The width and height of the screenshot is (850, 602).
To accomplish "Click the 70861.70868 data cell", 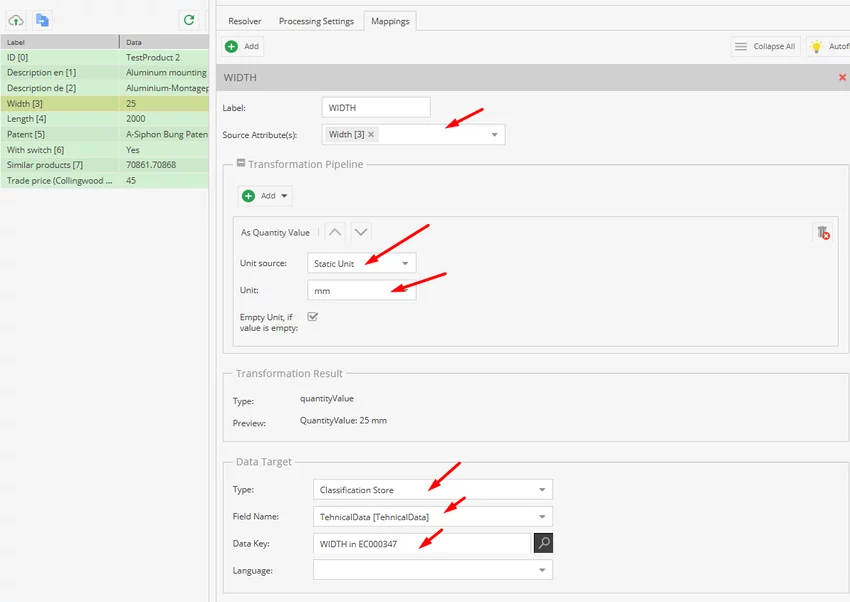I will tap(164, 165).
